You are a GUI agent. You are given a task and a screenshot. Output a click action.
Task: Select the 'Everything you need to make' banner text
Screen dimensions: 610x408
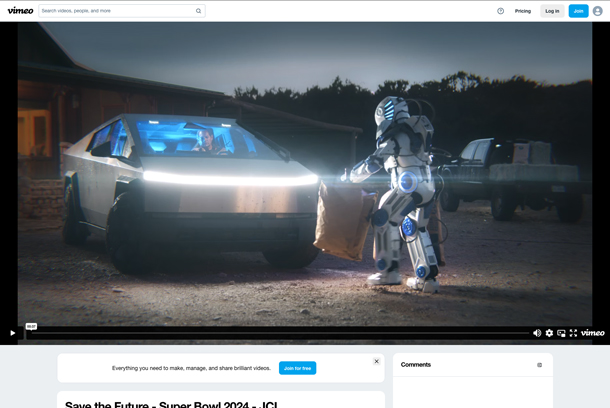[191, 368]
